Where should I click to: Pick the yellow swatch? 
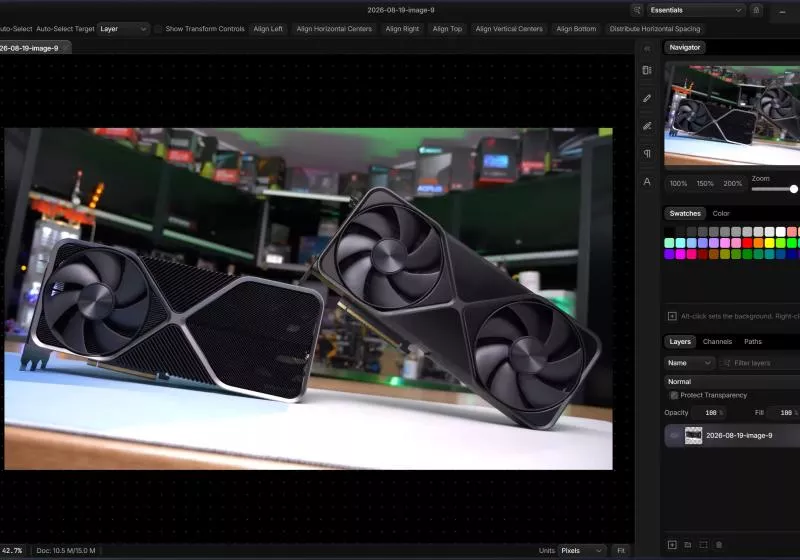pyautogui.click(x=769, y=243)
